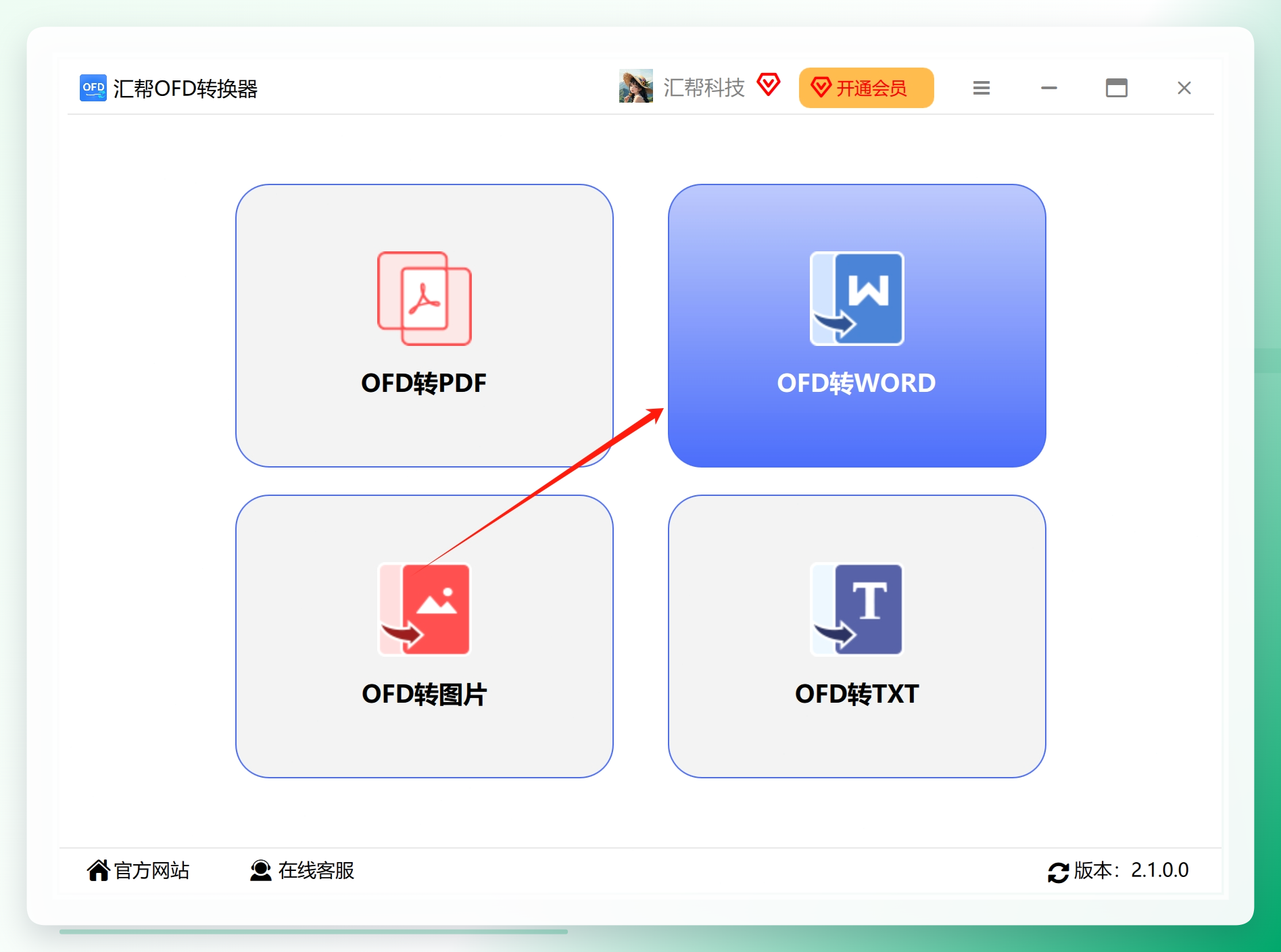
Task: Click the OFD app logo icon
Action: (93, 88)
